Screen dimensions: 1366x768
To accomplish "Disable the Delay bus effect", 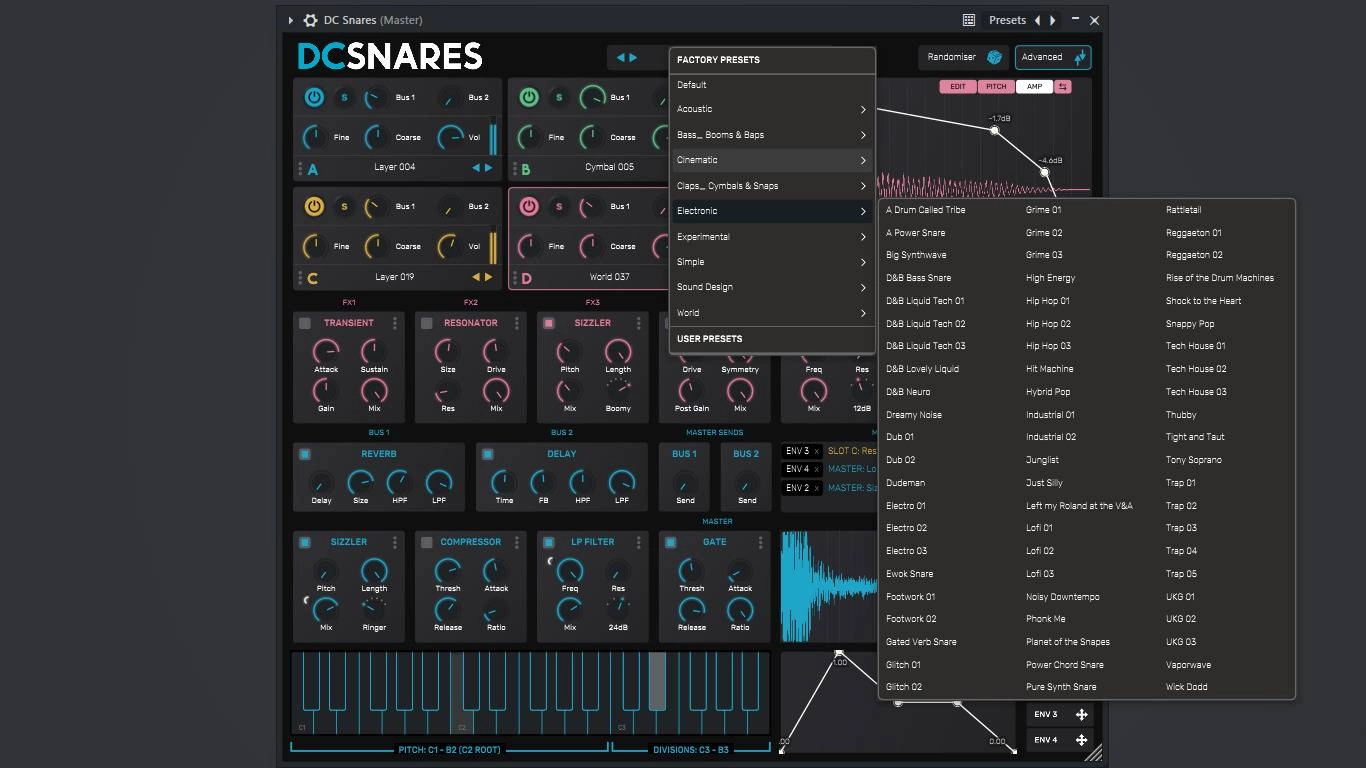I will click(488, 454).
